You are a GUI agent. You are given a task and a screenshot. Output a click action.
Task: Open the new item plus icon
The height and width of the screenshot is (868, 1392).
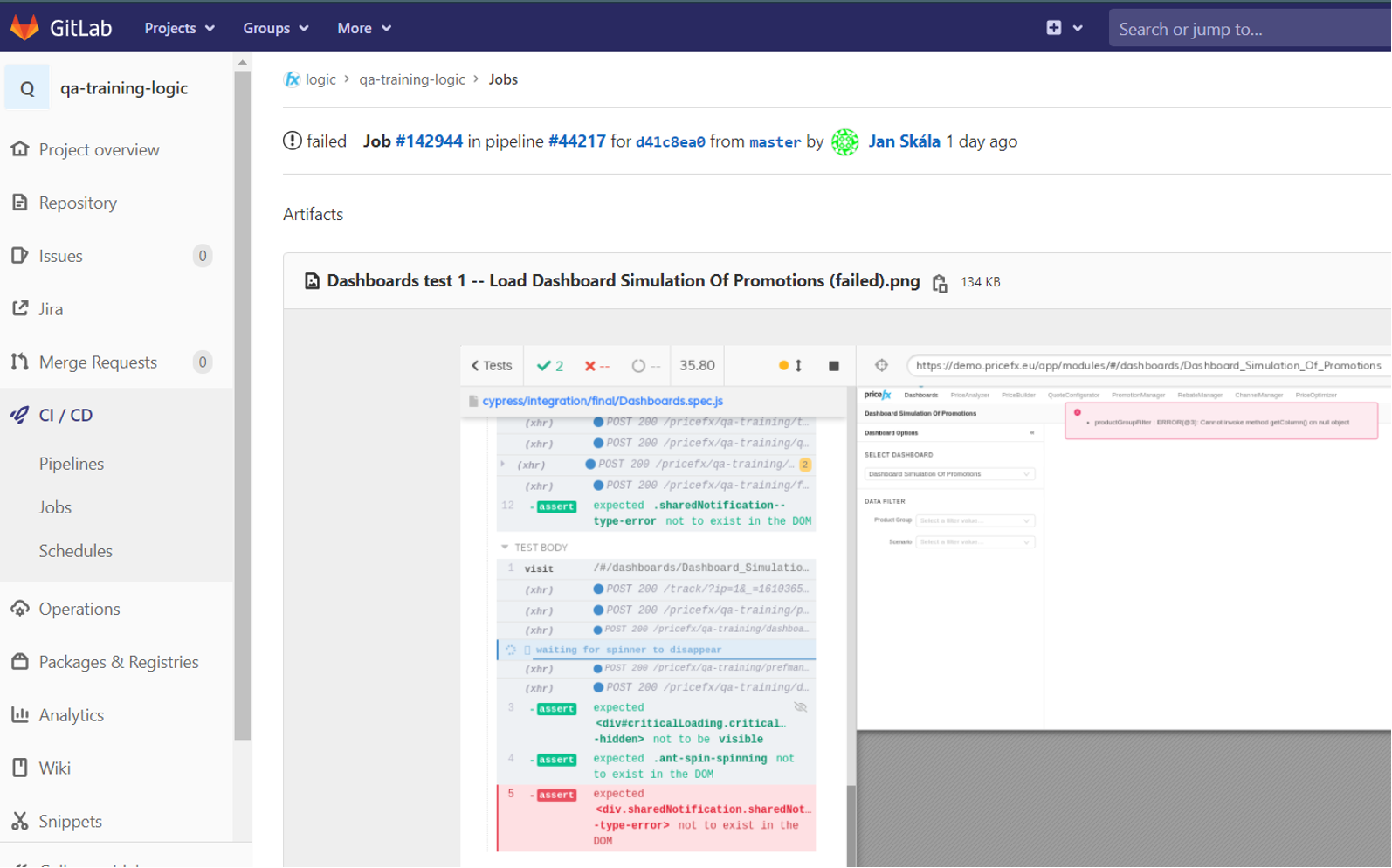[x=1054, y=28]
